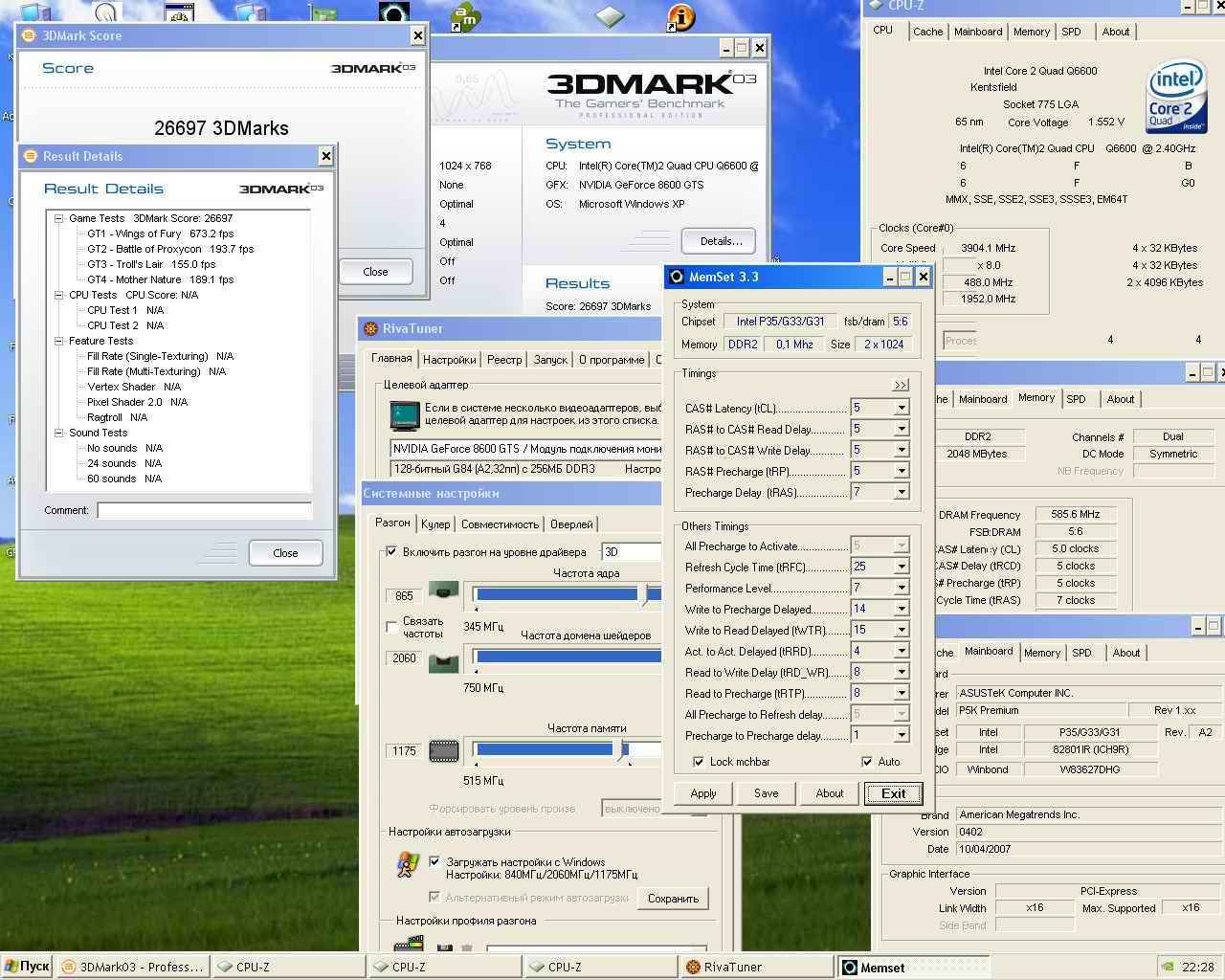The height and width of the screenshot is (980, 1225).
Task: Click Close in the 3DMark Score window
Action: click(x=375, y=272)
